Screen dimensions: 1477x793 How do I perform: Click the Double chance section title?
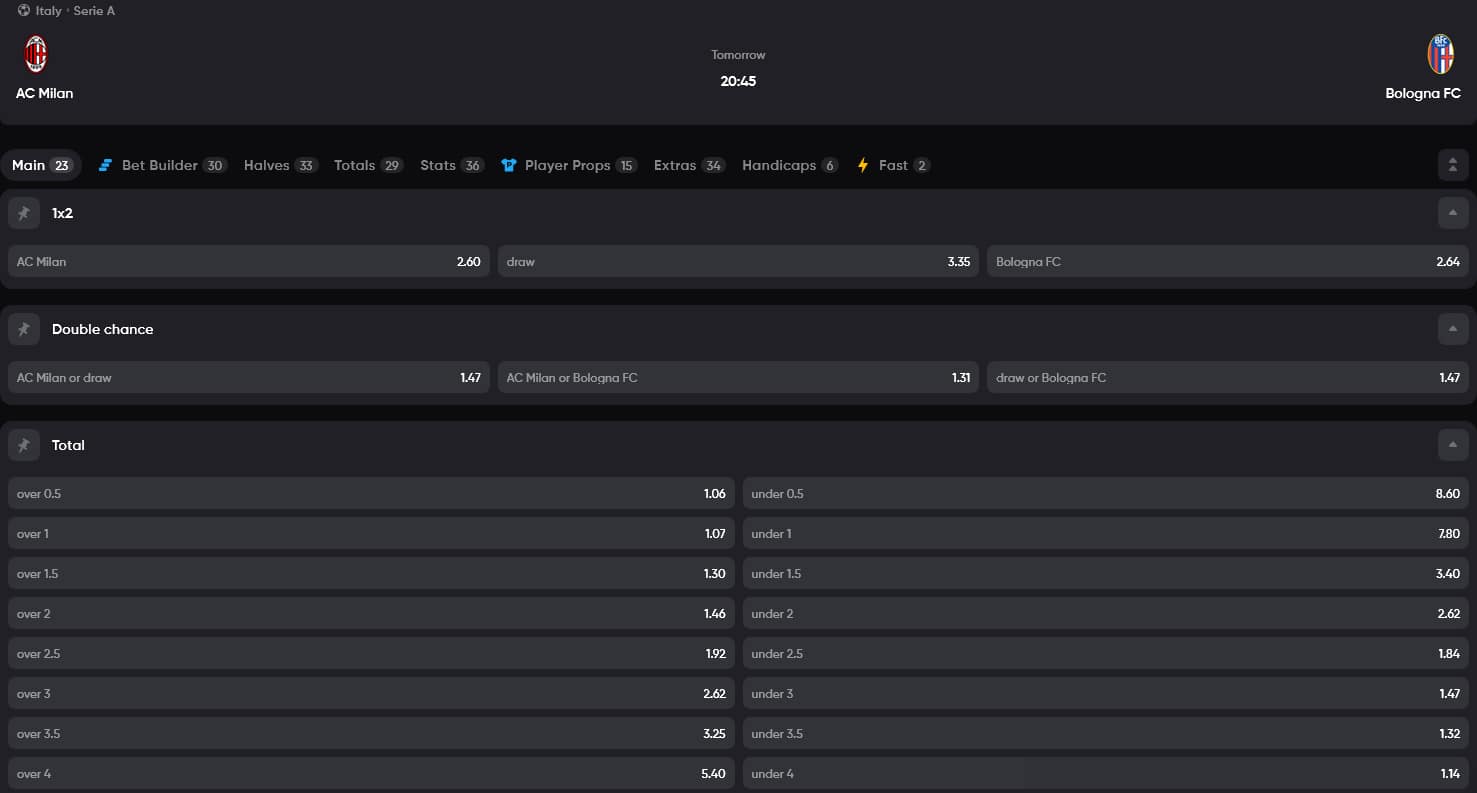pyautogui.click(x=103, y=329)
